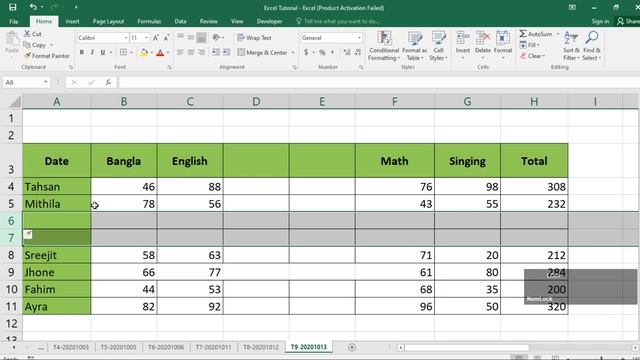
Task: Click the Clear eraser button
Action: [x=532, y=56]
